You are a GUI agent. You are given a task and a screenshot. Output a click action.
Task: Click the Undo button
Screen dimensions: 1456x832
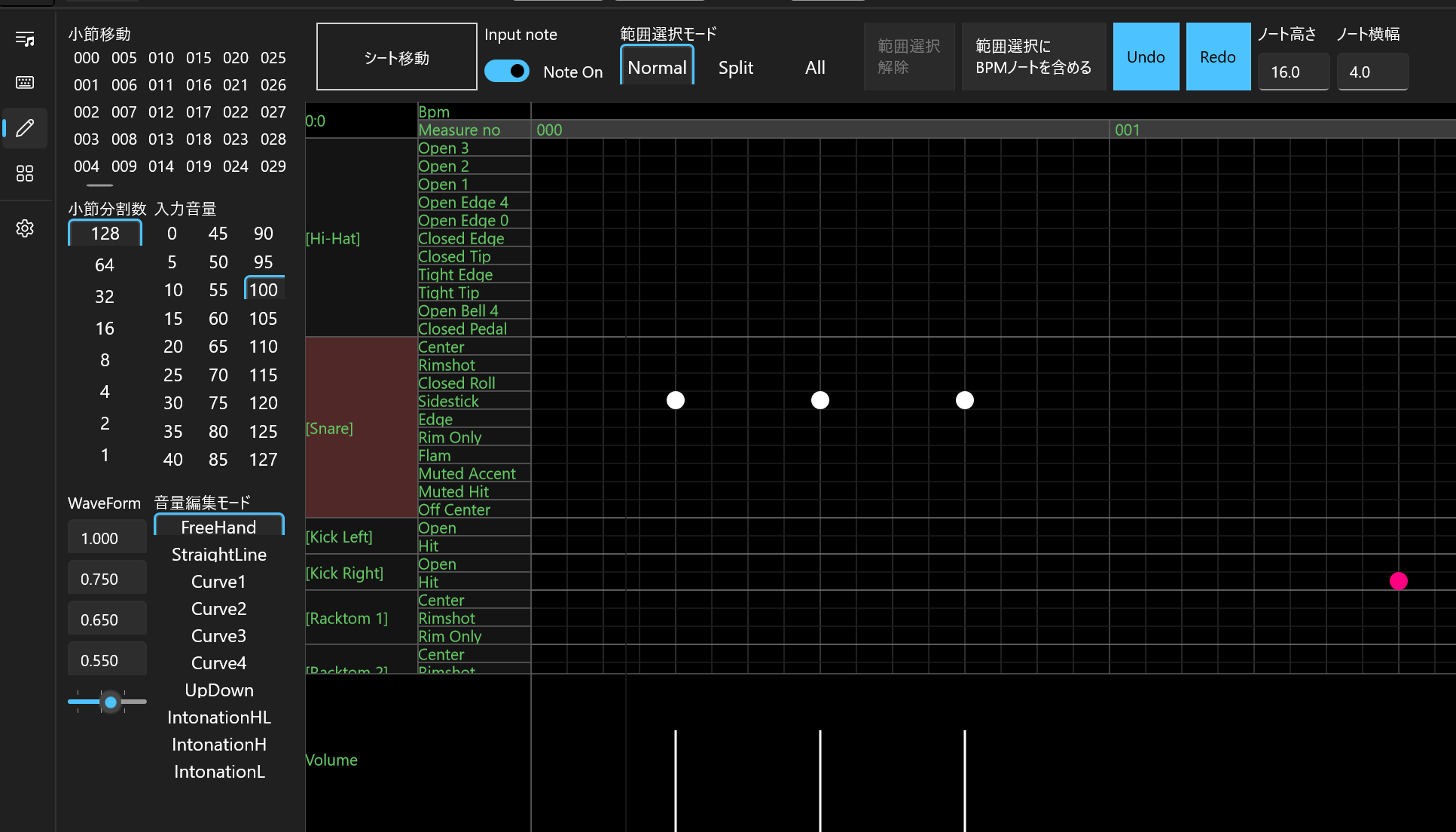[x=1146, y=57]
